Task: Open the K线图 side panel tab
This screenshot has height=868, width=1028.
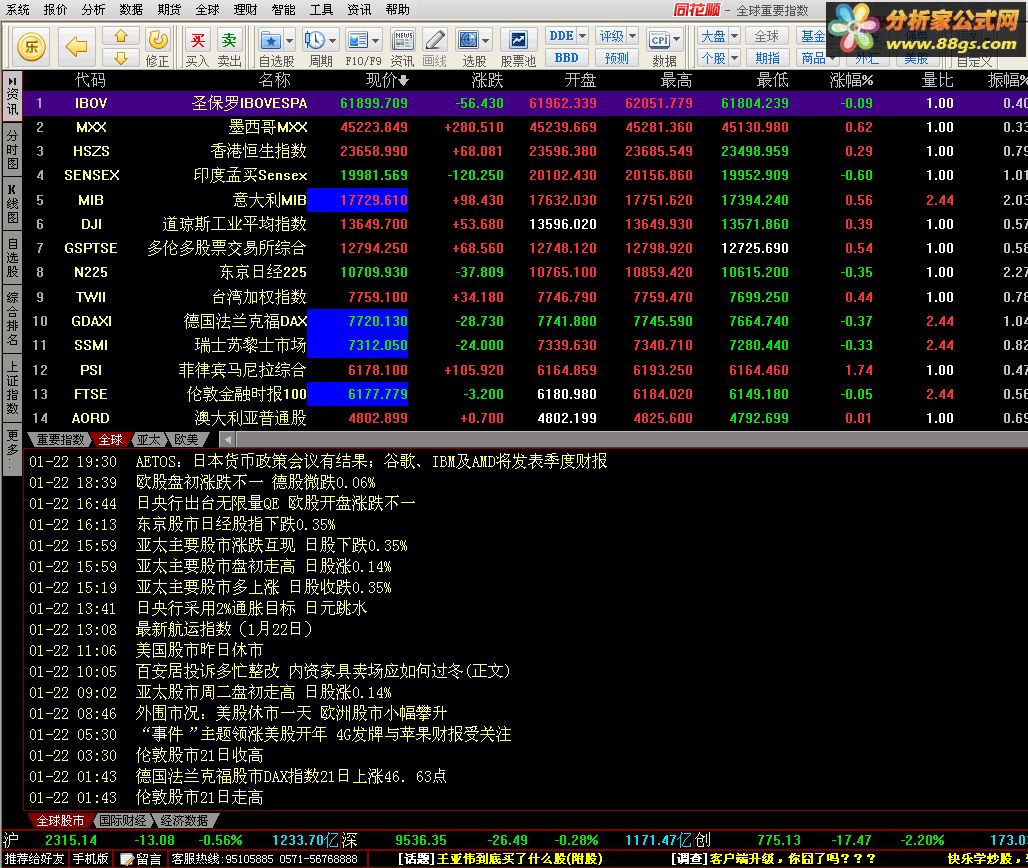Action: [x=12, y=205]
